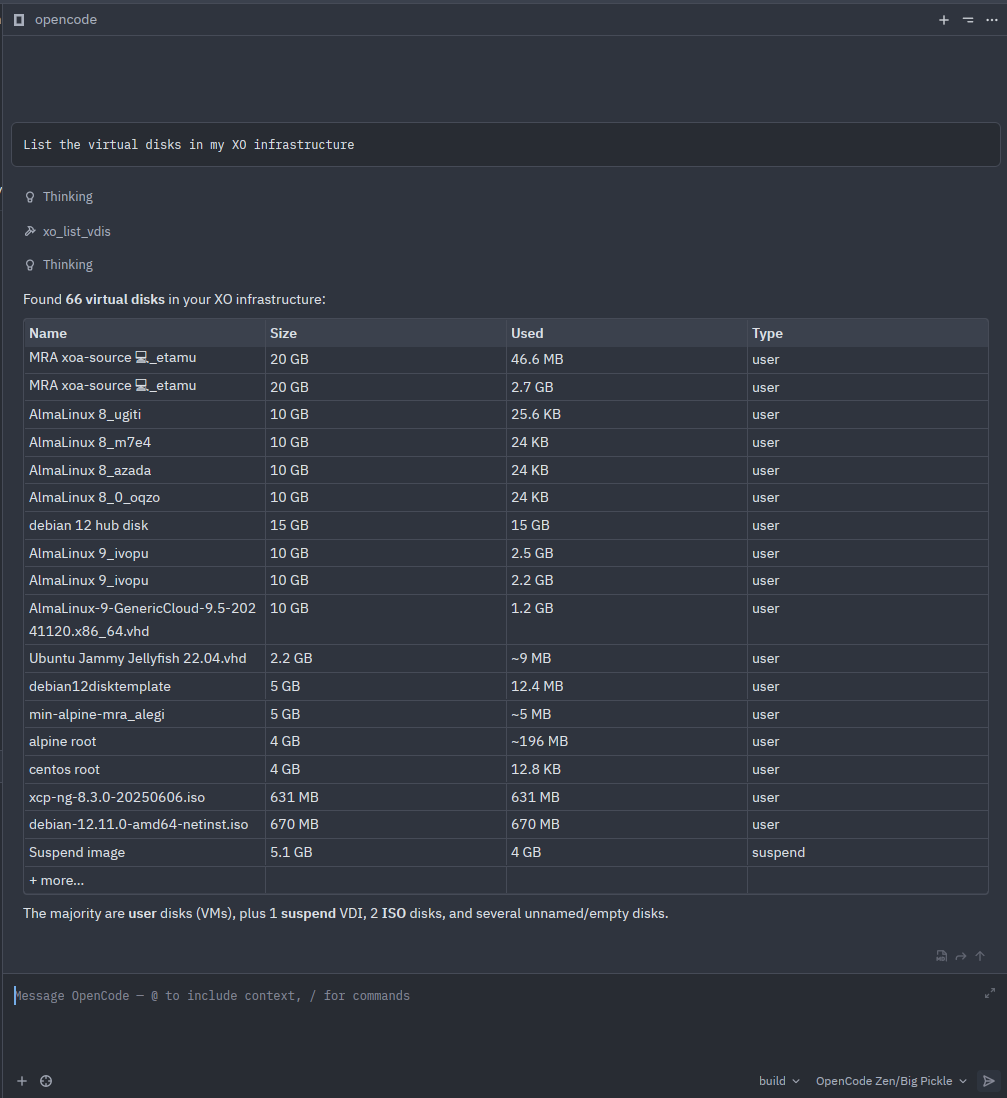Open the build agent mode dropdown
This screenshot has width=1007, height=1098.
point(779,1081)
